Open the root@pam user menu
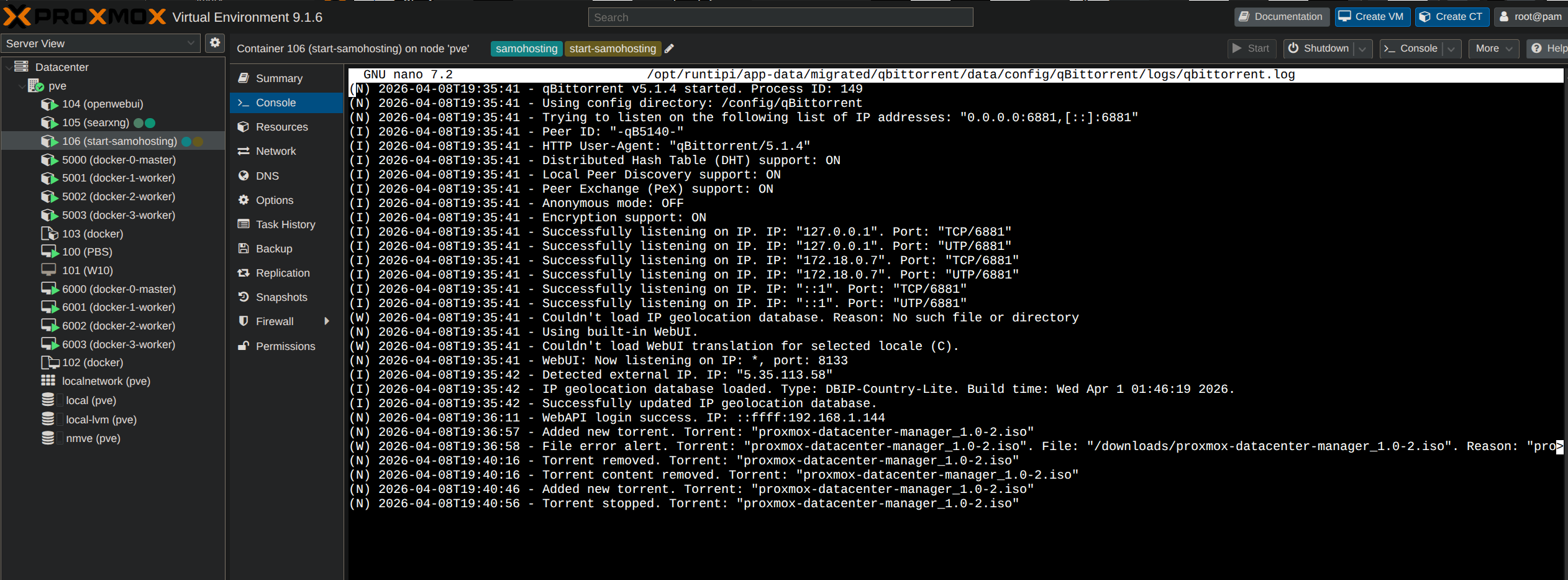Screen dimensions: 1568x580 [1531, 17]
